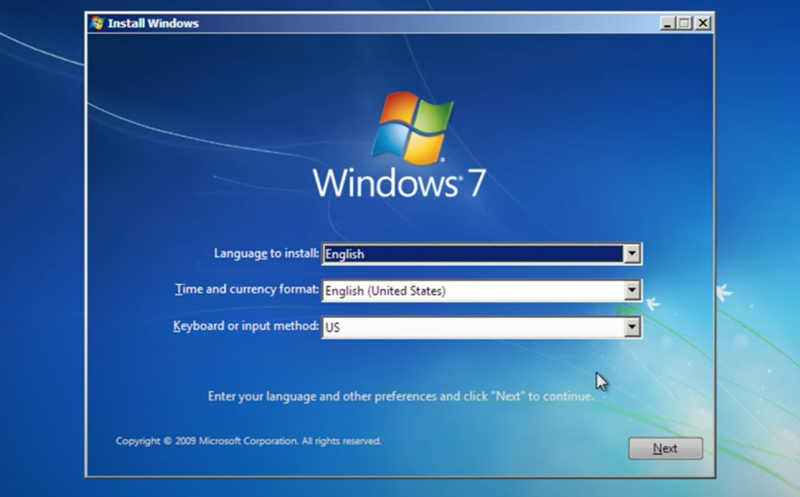The height and width of the screenshot is (497, 800).
Task: Minimize the Install Windows window
Action: [x=667, y=23]
